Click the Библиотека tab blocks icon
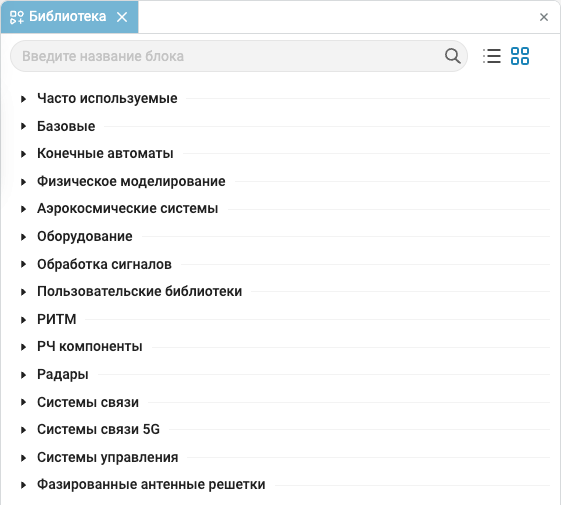Image resolution: width=561 pixels, height=505 pixels. coord(17,17)
